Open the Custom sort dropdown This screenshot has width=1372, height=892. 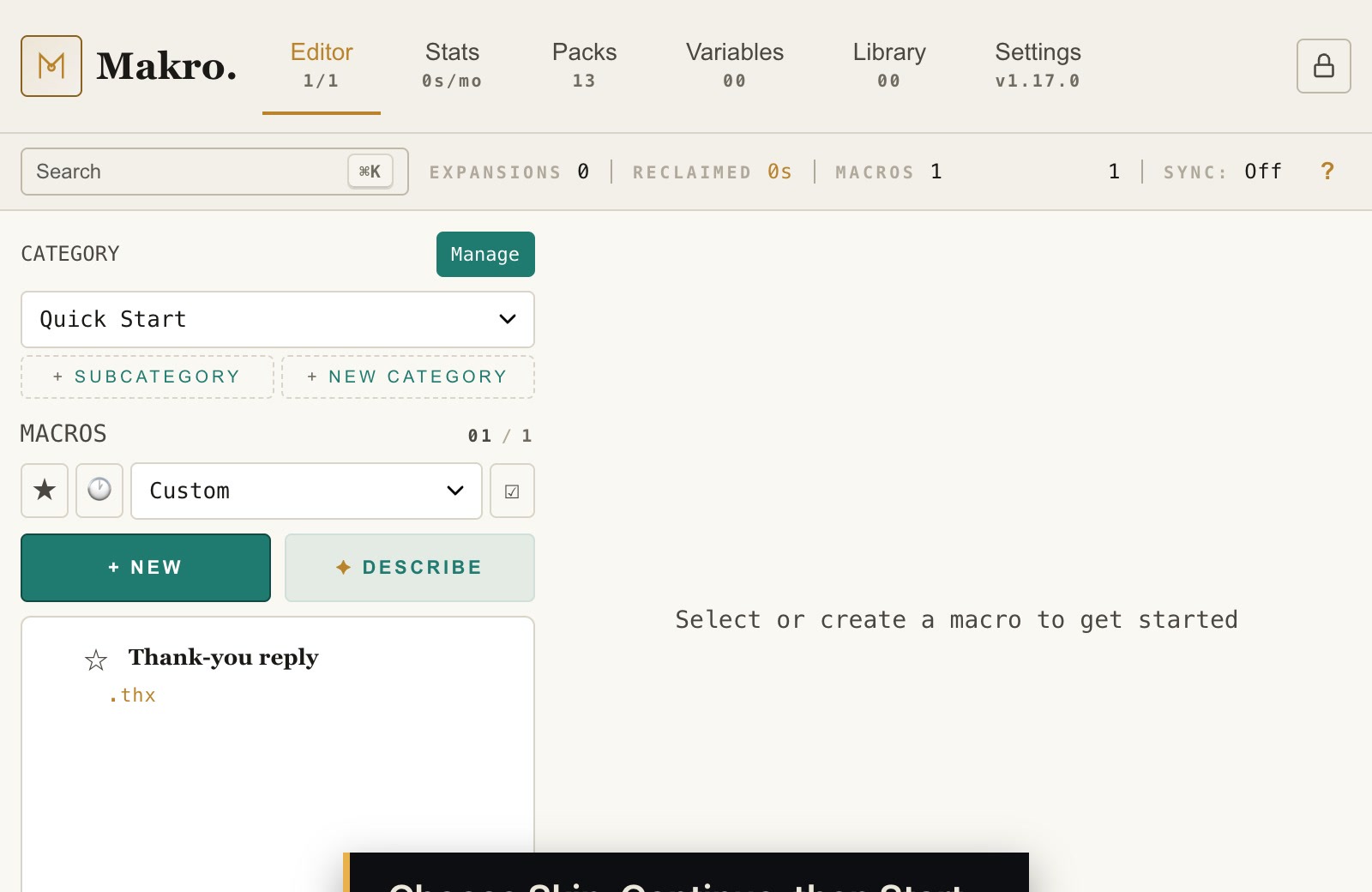(306, 491)
